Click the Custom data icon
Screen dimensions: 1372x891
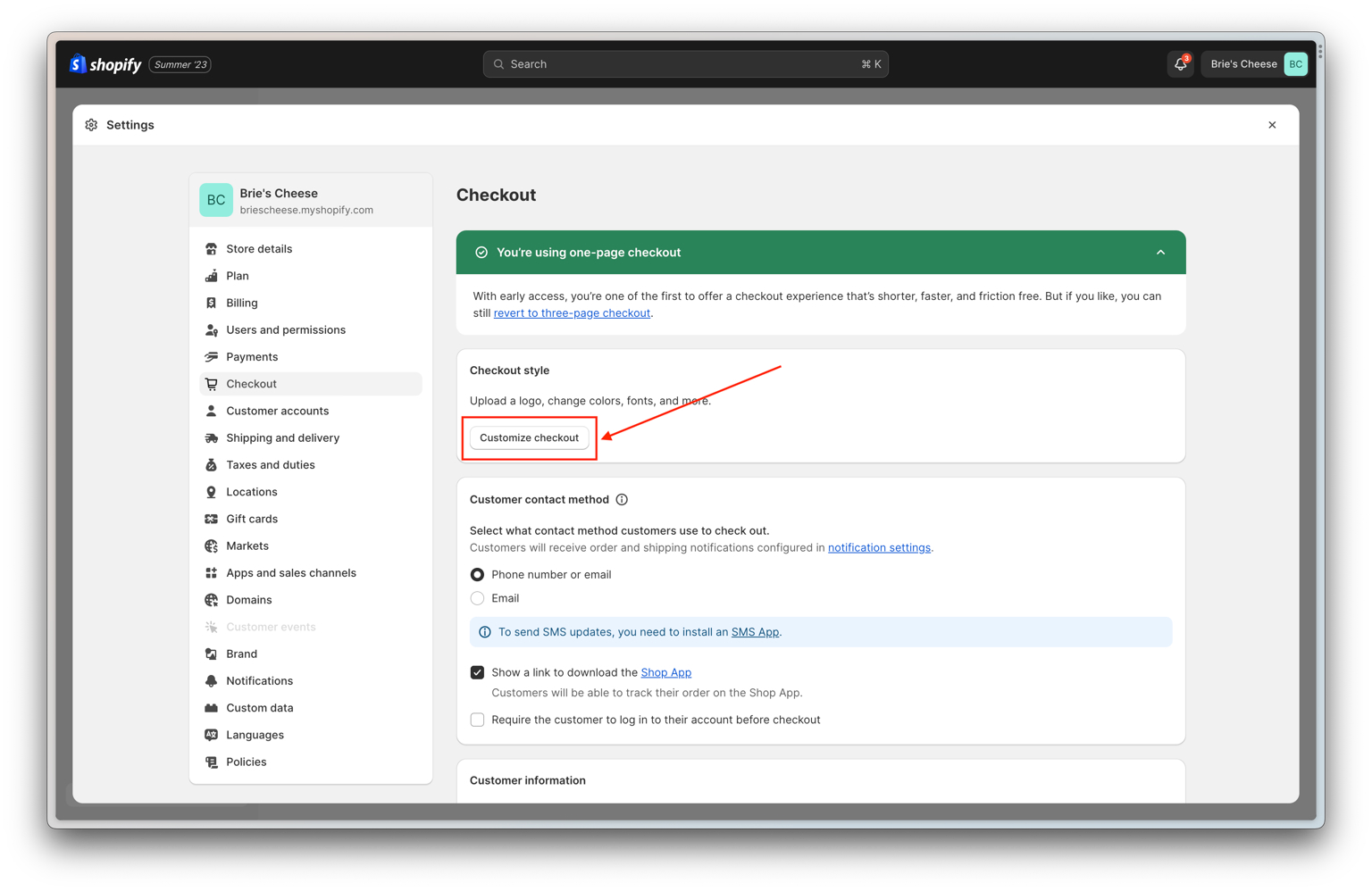pos(212,708)
